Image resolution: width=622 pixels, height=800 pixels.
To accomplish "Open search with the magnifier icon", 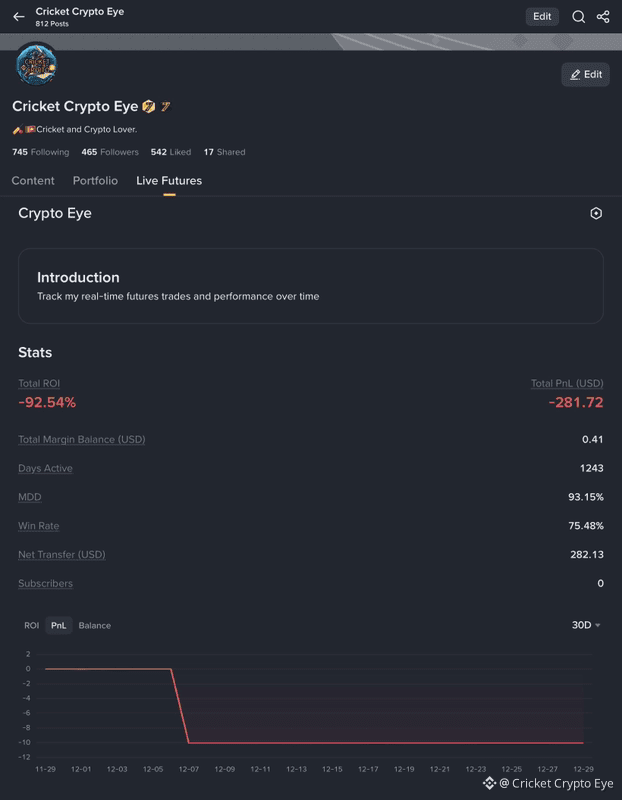I will 578,17.
